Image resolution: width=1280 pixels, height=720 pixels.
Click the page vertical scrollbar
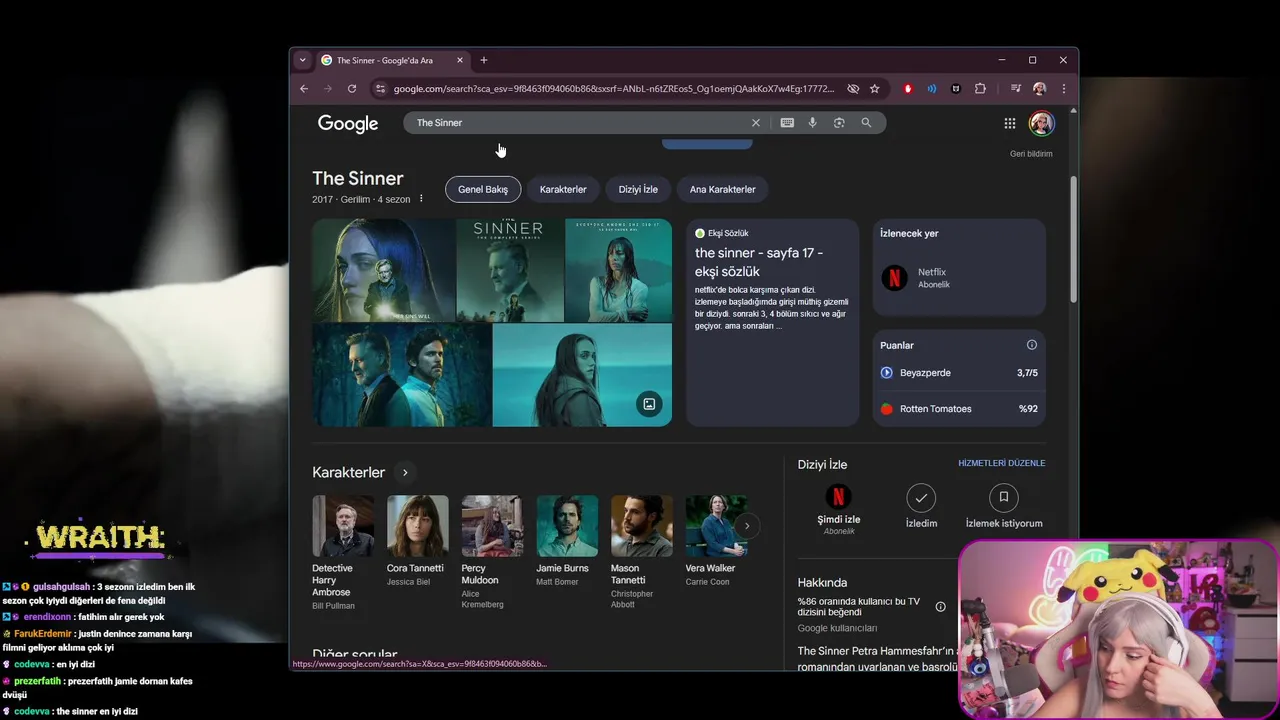tap(1074, 240)
